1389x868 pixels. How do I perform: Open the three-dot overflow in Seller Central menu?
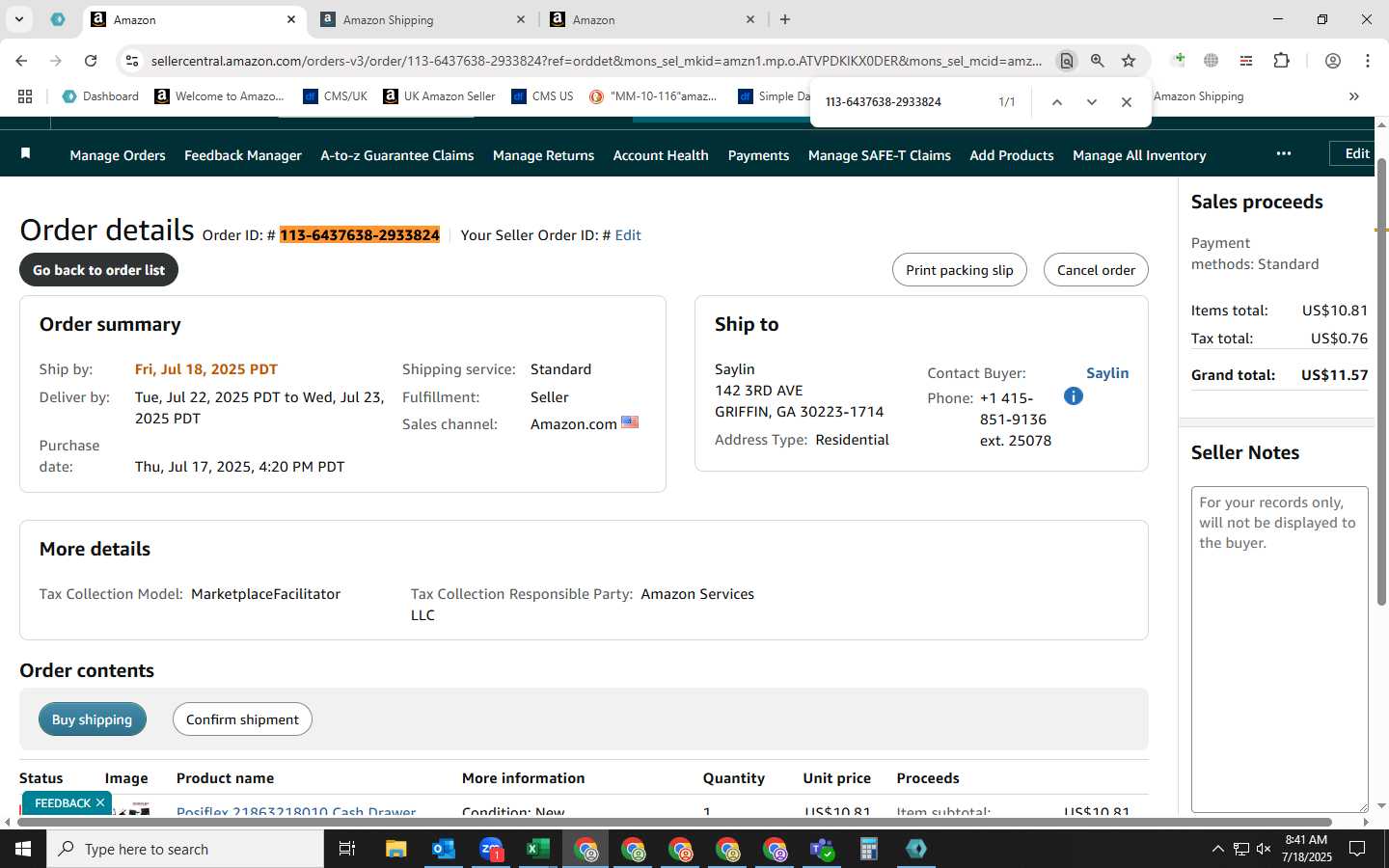tap(1284, 154)
